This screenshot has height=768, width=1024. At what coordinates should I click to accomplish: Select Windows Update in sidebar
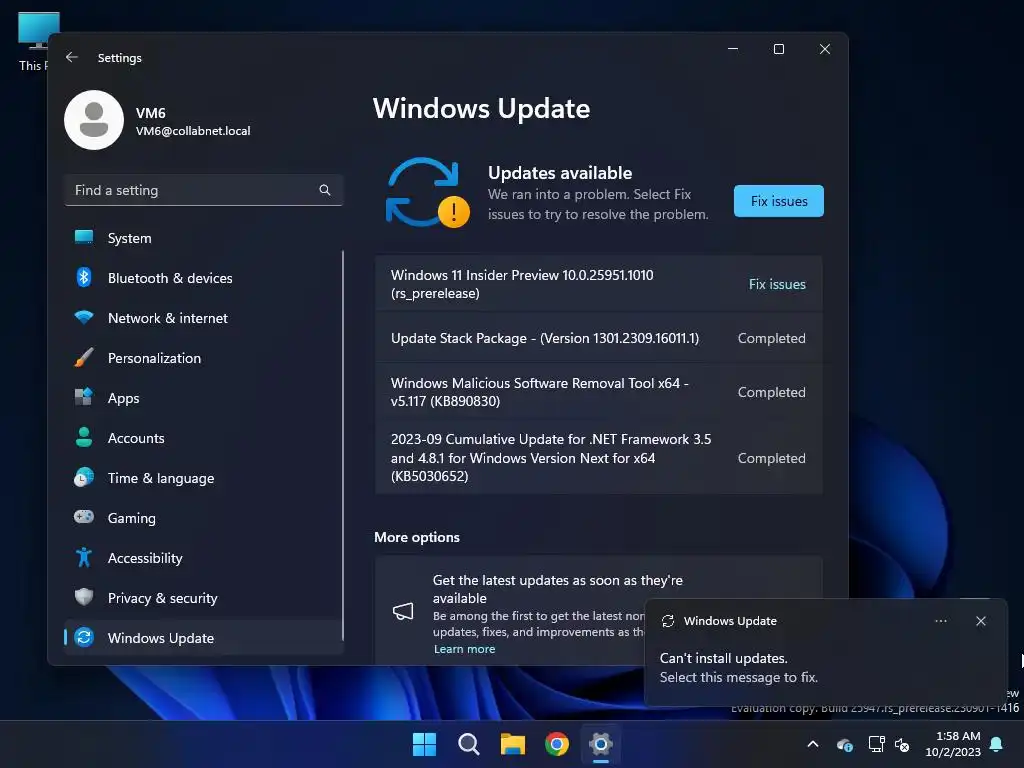coord(203,637)
